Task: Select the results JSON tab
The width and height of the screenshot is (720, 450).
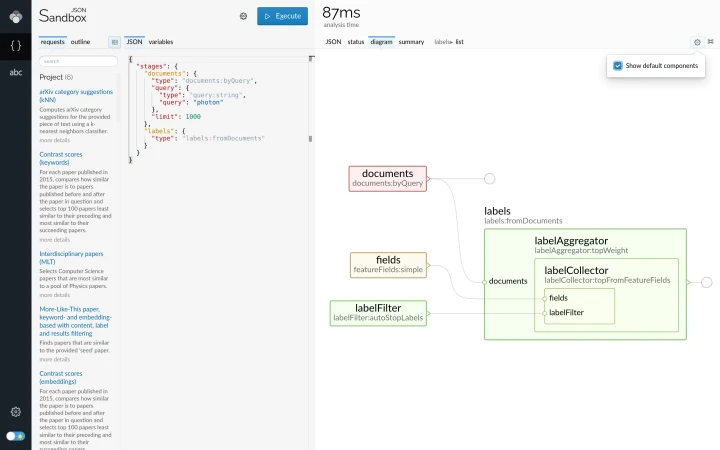Action: (333, 42)
